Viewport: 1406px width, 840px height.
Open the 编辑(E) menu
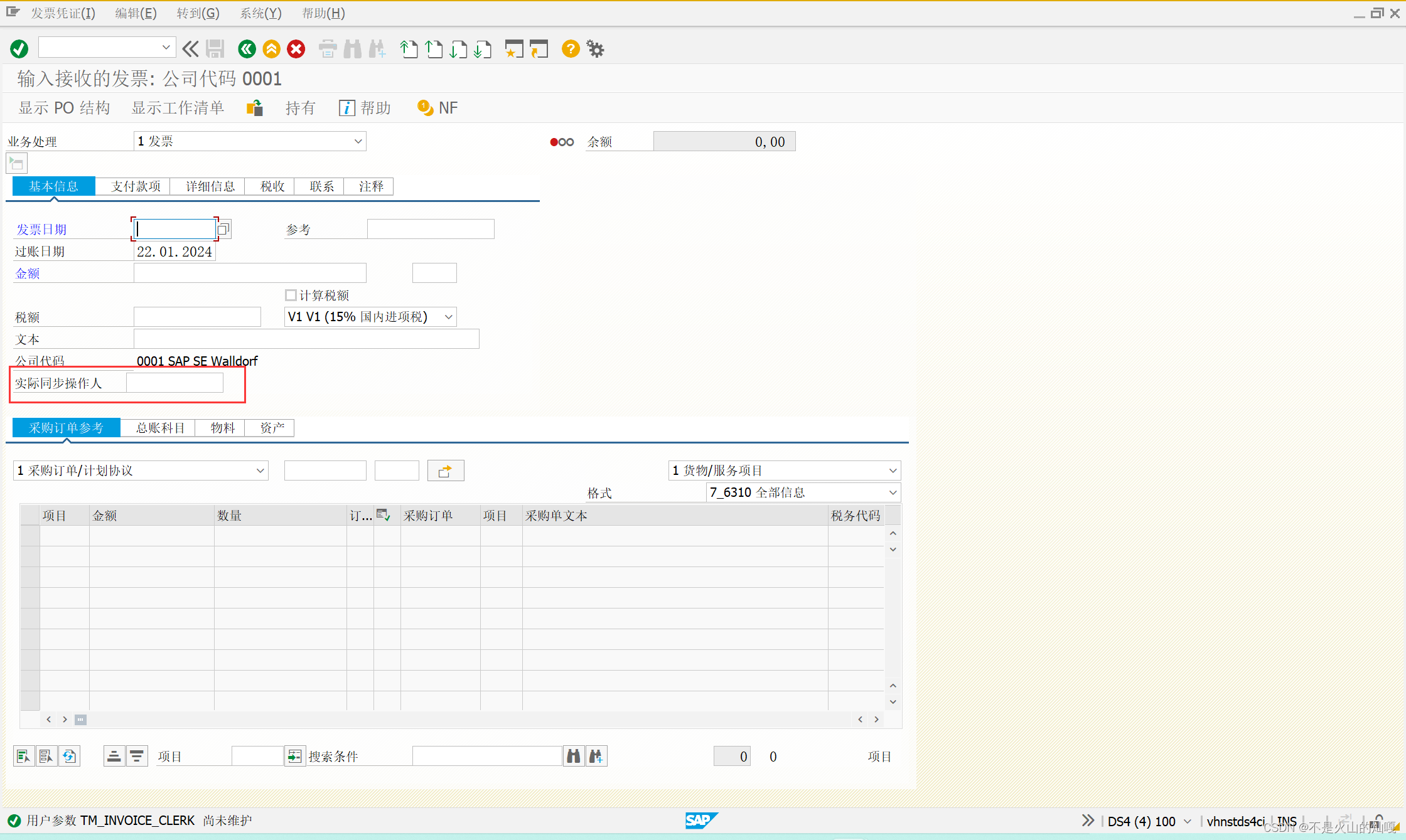[x=136, y=13]
